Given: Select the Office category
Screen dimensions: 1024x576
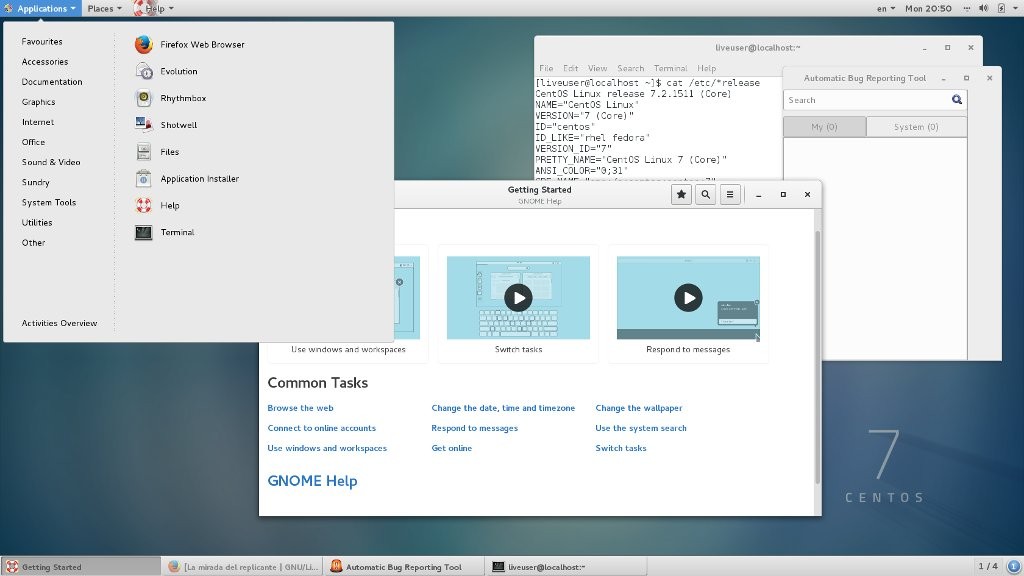Looking at the screenshot, I should (33, 142).
